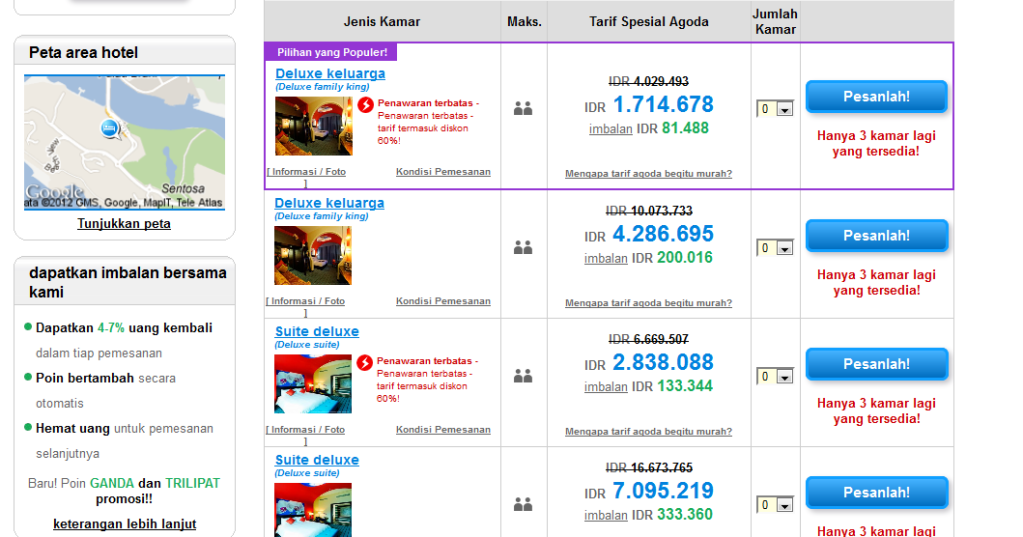This screenshot has width=1023, height=537.
Task: Click the Peta area hotel heading
Action: click(83, 53)
